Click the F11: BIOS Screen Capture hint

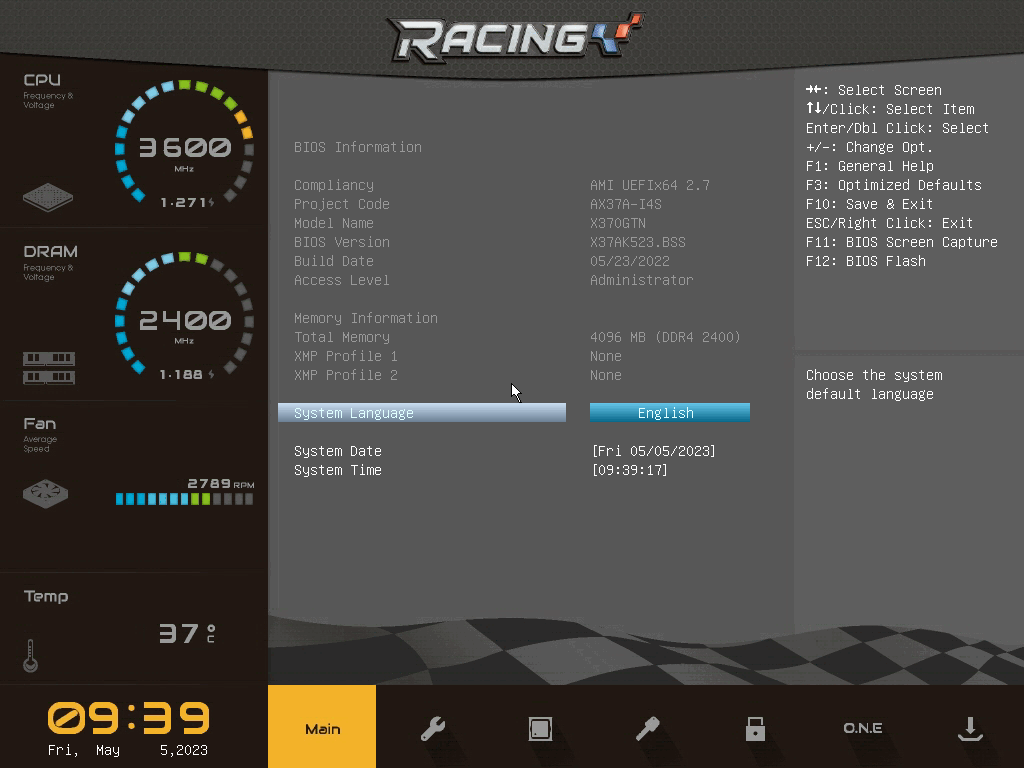pos(901,242)
